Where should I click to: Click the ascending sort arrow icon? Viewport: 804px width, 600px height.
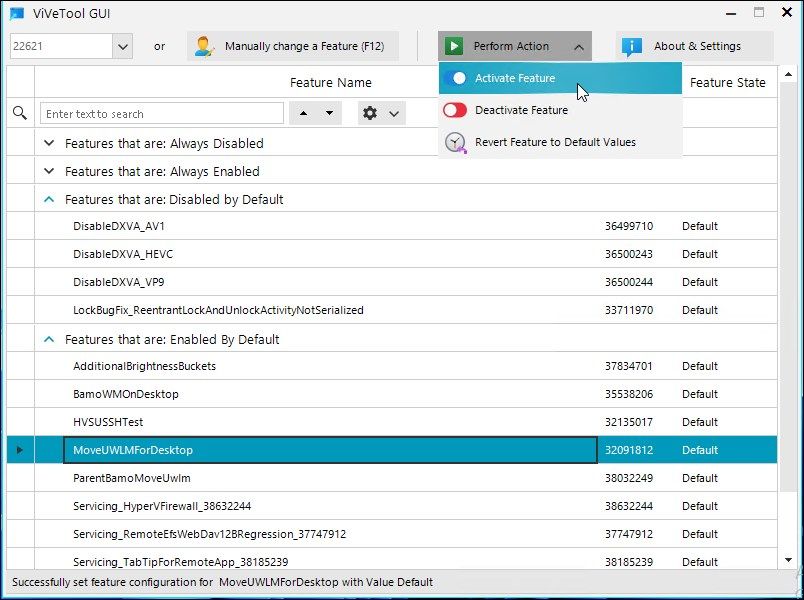(305, 112)
